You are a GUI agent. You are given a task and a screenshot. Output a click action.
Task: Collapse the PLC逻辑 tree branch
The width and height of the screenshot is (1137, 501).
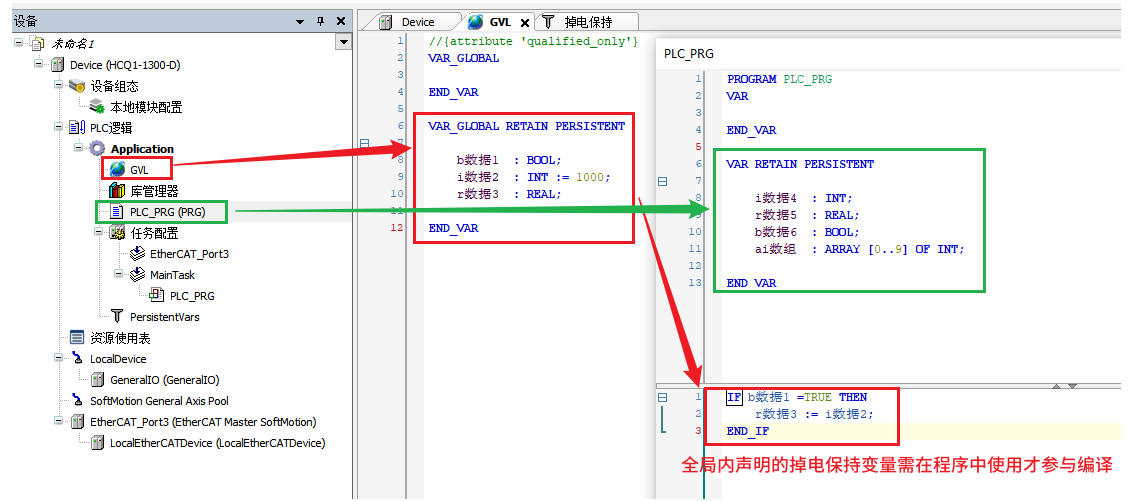coord(59,128)
